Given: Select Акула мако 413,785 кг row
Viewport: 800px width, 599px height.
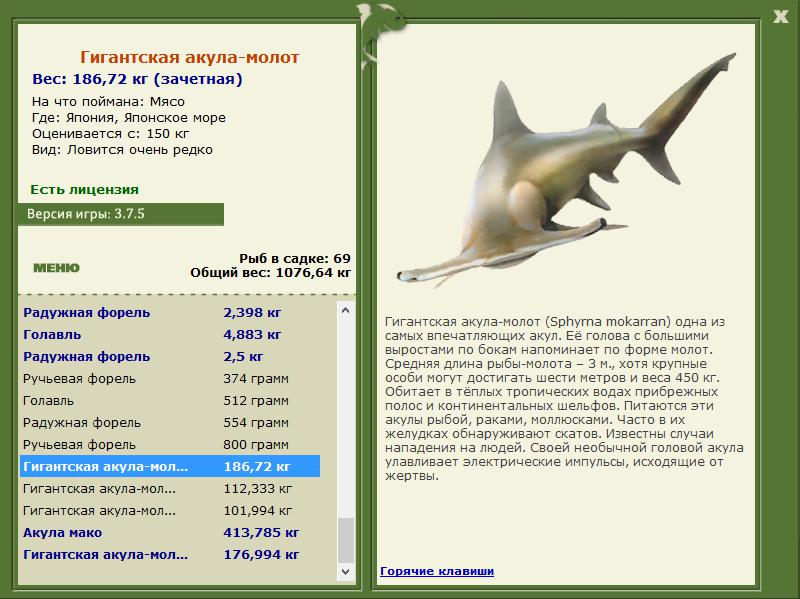Looking at the screenshot, I should tap(170, 532).
